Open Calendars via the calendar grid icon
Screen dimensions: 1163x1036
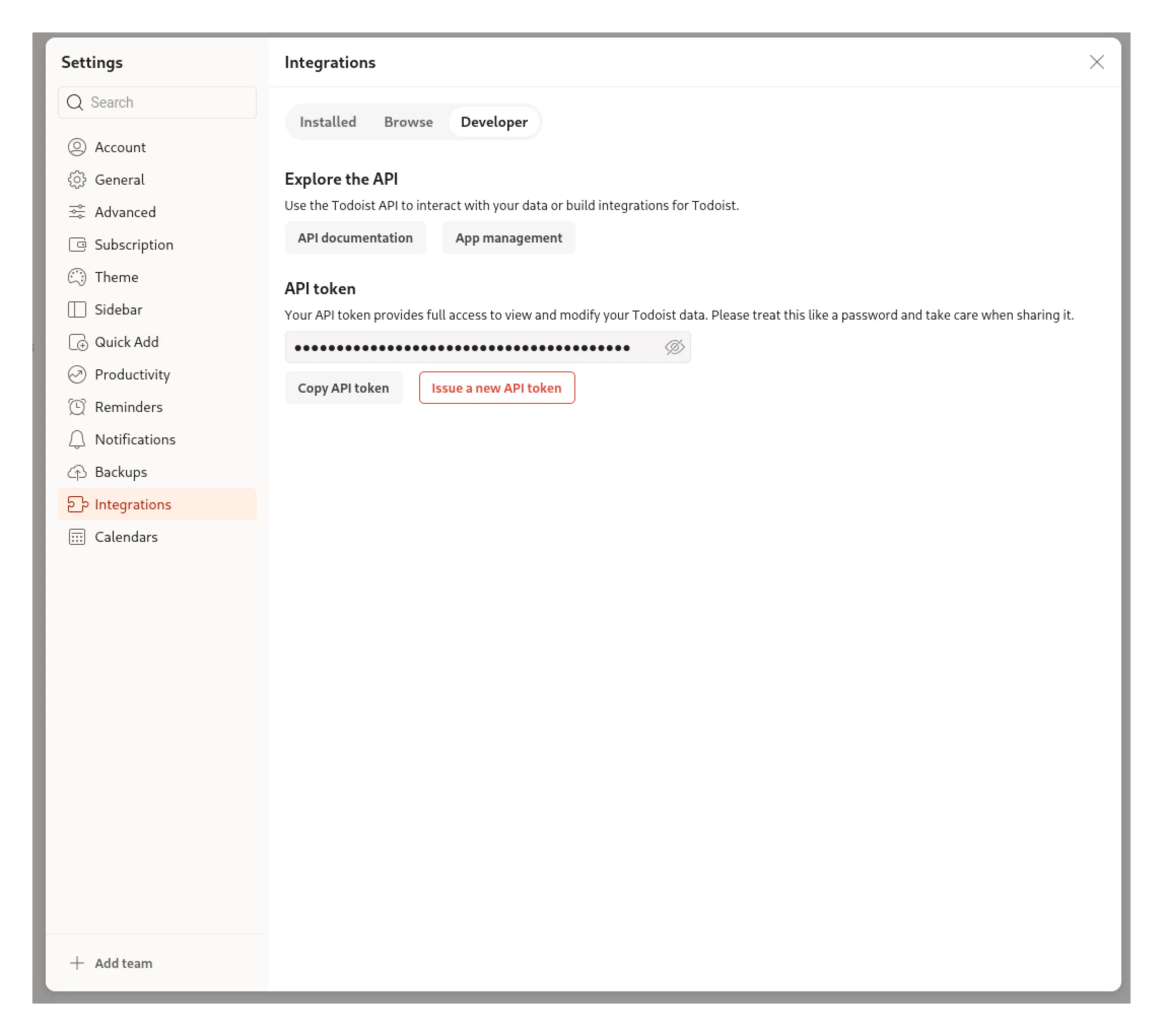pos(78,537)
